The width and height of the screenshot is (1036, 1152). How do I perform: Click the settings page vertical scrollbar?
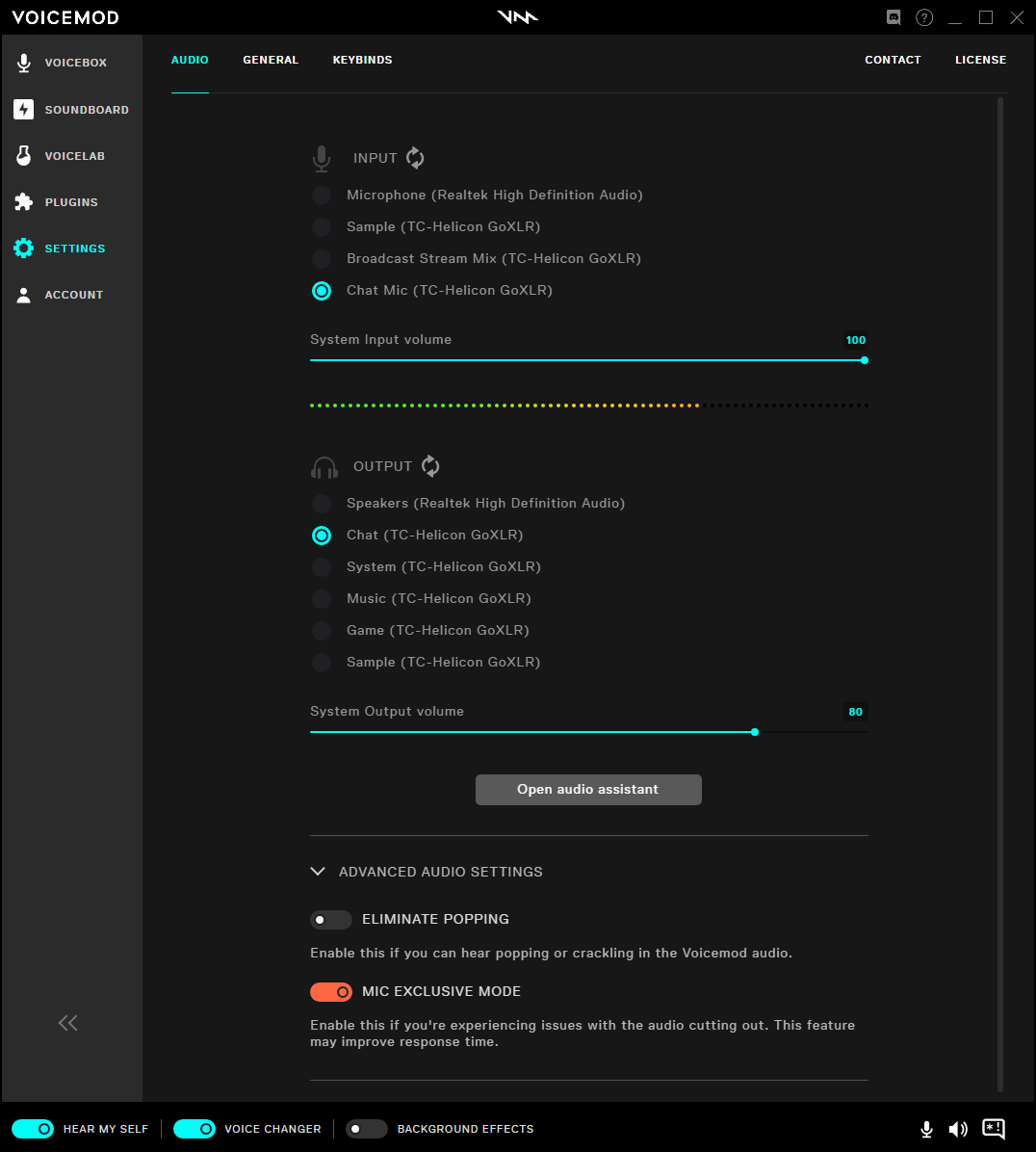(1000, 595)
